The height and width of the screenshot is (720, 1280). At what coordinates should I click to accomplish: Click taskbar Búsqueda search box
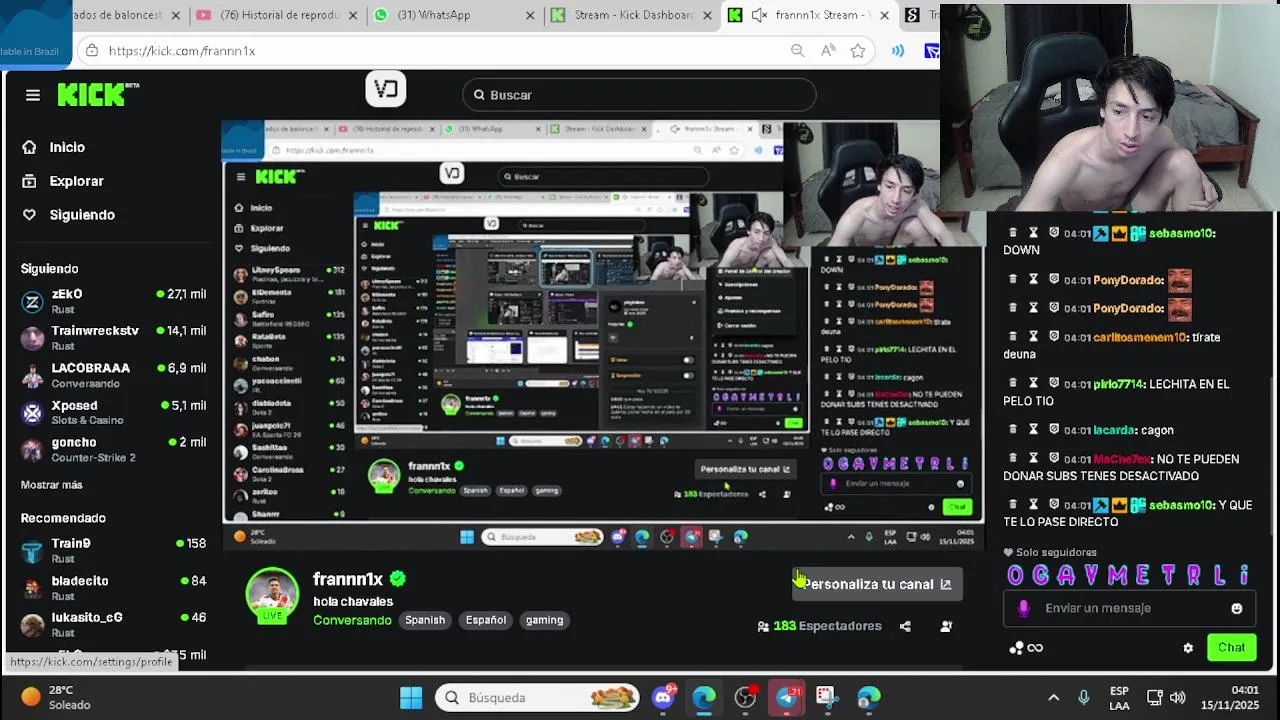click(537, 697)
